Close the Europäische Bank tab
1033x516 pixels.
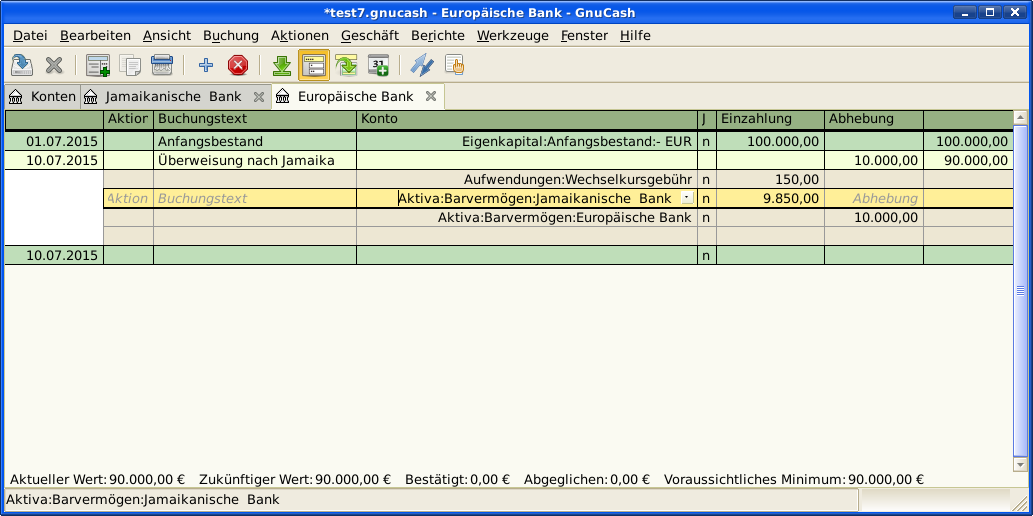click(431, 97)
